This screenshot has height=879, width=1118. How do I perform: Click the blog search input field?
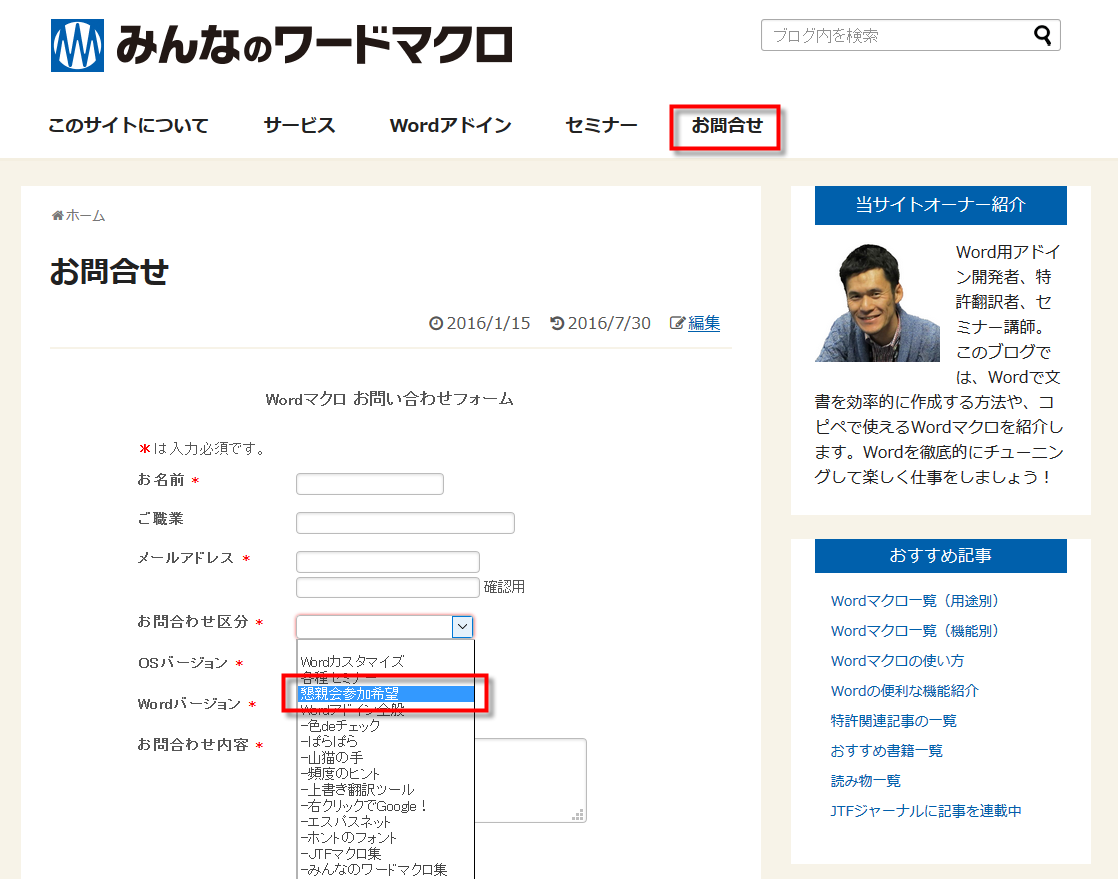pos(895,36)
